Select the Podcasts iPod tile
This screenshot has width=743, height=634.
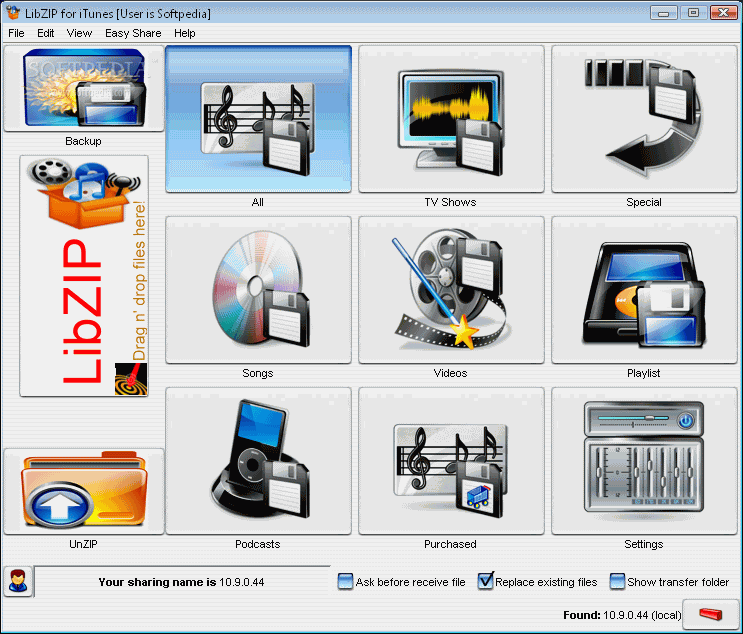tap(258, 461)
